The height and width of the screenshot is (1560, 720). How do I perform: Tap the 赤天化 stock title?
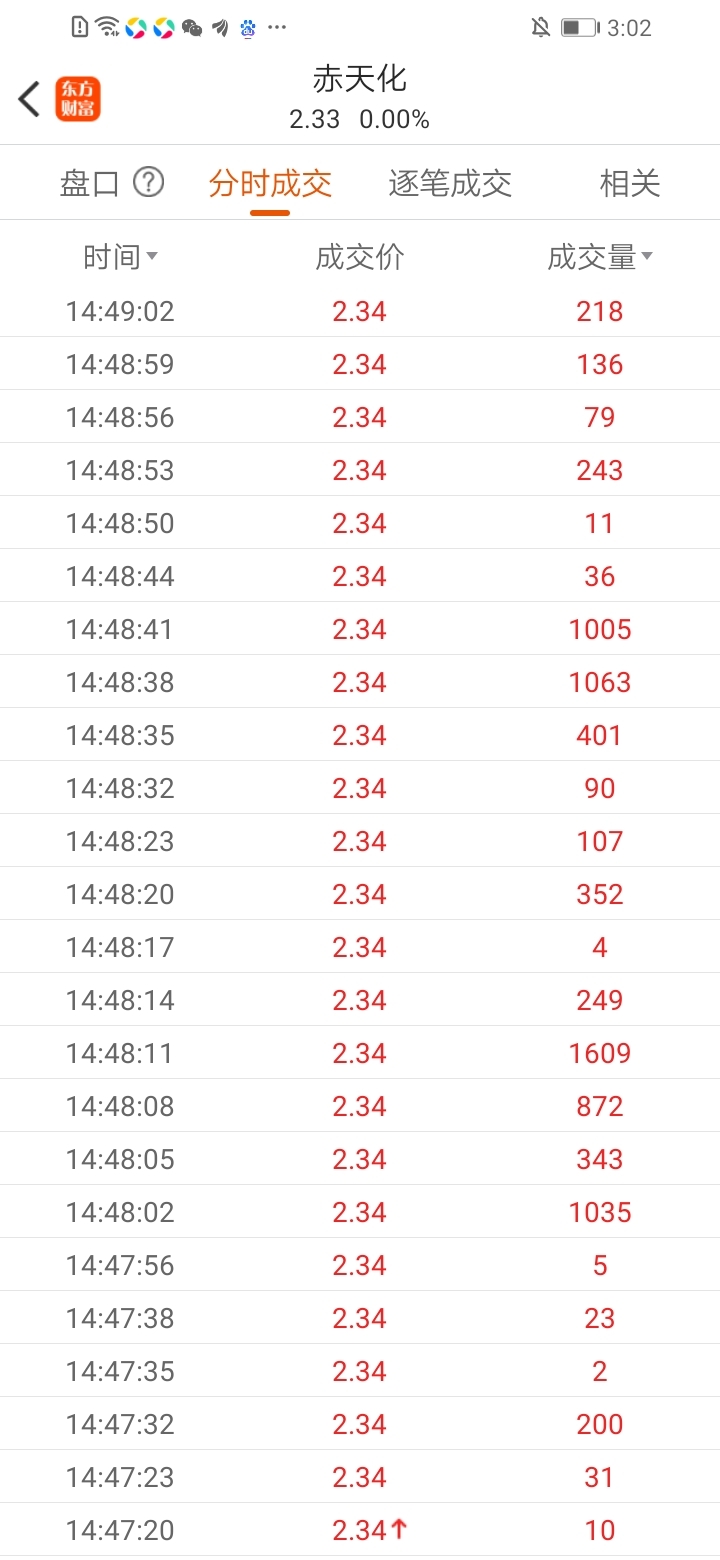coord(359,79)
